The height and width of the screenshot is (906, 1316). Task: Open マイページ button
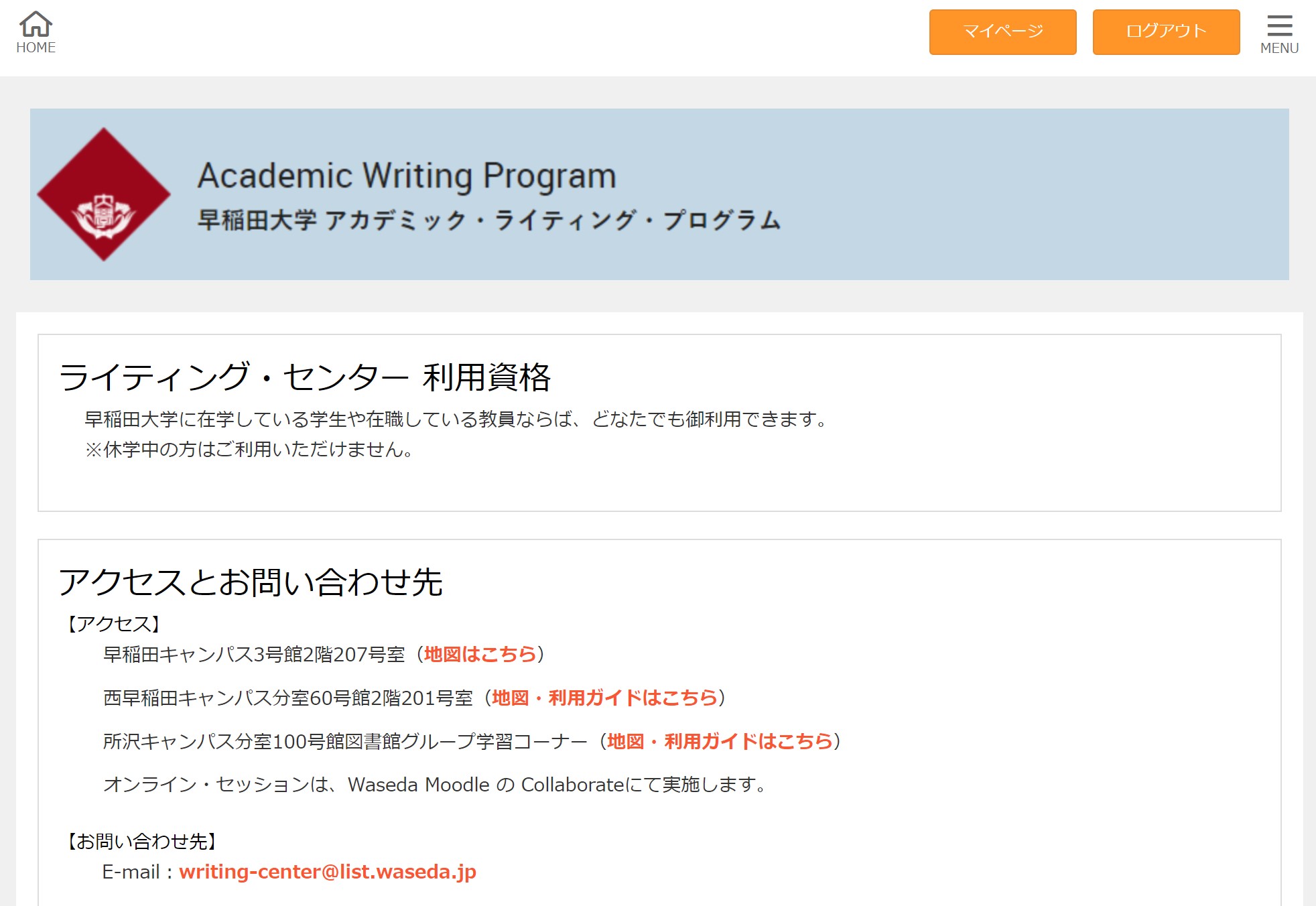[1002, 31]
